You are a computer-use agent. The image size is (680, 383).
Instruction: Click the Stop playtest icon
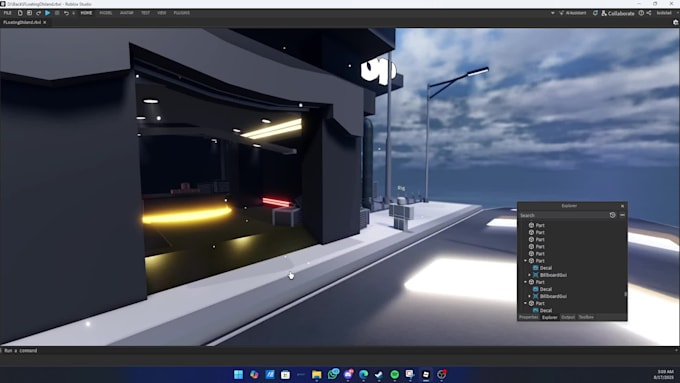point(57,13)
